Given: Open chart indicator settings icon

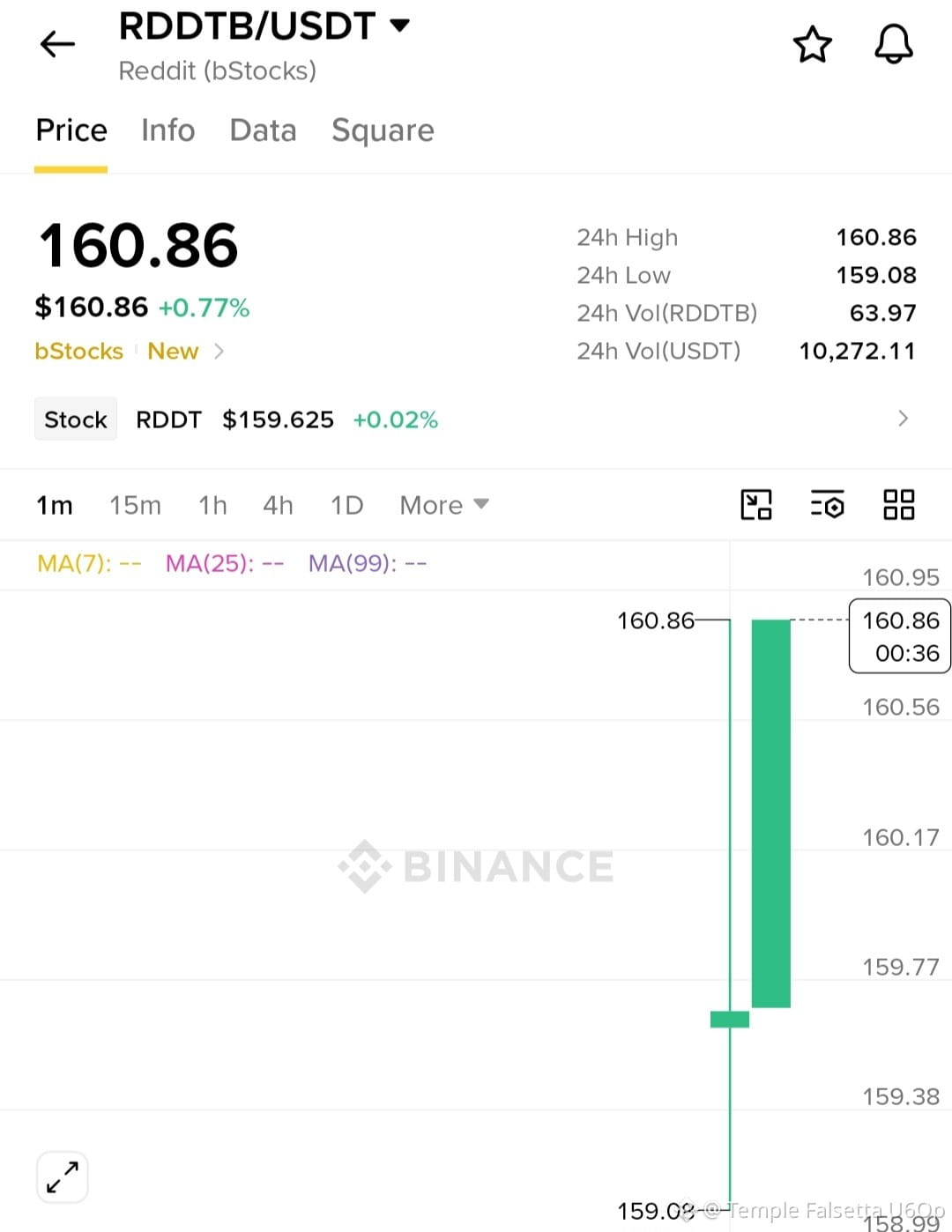Looking at the screenshot, I should click(828, 505).
